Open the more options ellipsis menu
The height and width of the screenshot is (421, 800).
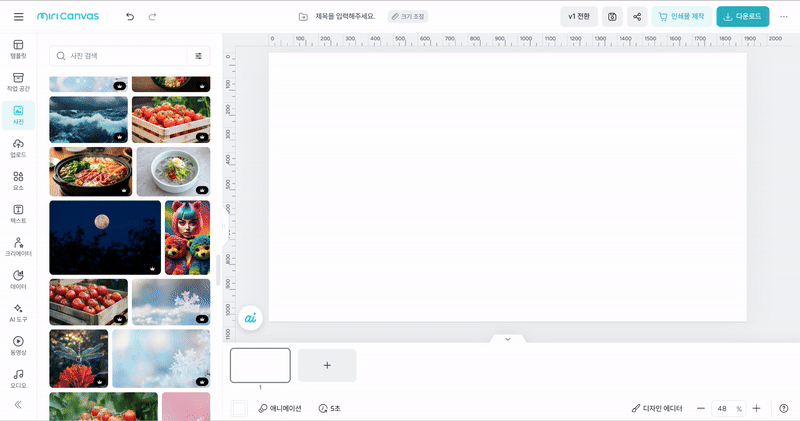784,17
